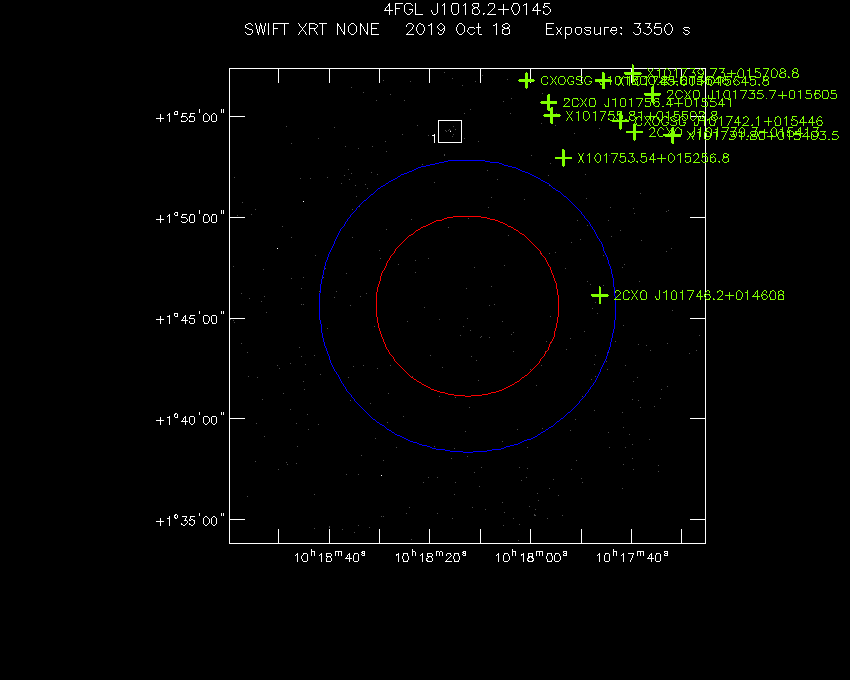Click the 10h17m40s right ascension label
This screenshot has height=680, width=850.
[632, 557]
